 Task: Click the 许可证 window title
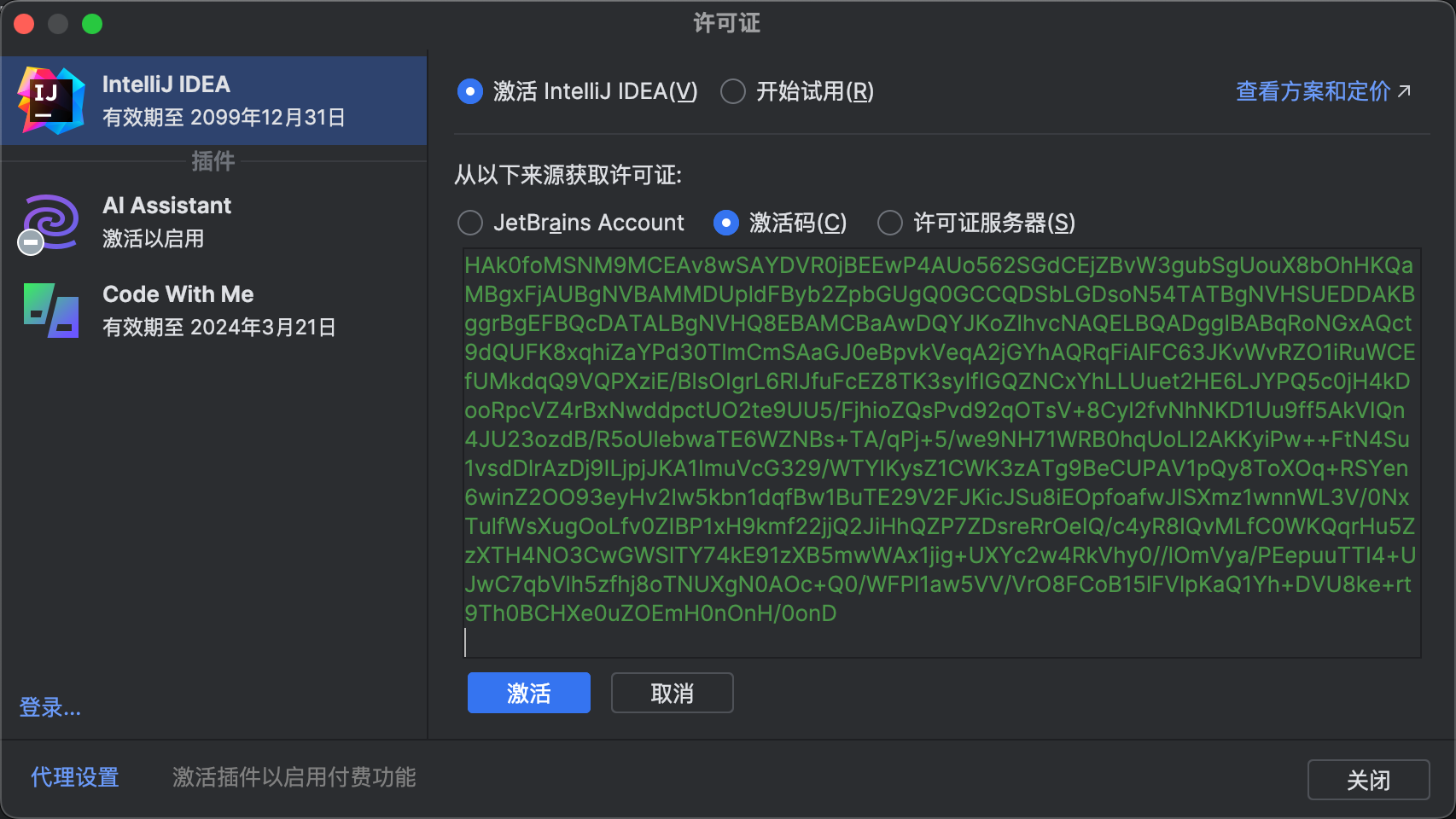coord(727,23)
